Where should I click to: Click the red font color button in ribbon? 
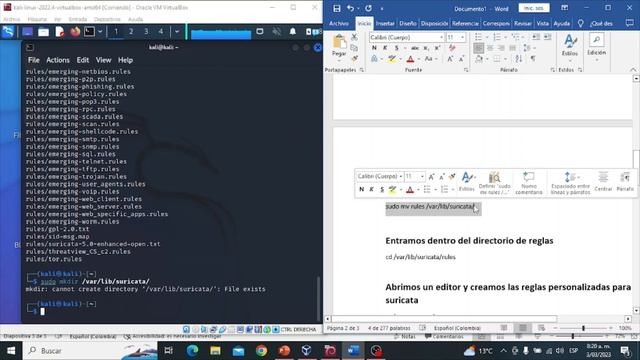tap(410, 59)
